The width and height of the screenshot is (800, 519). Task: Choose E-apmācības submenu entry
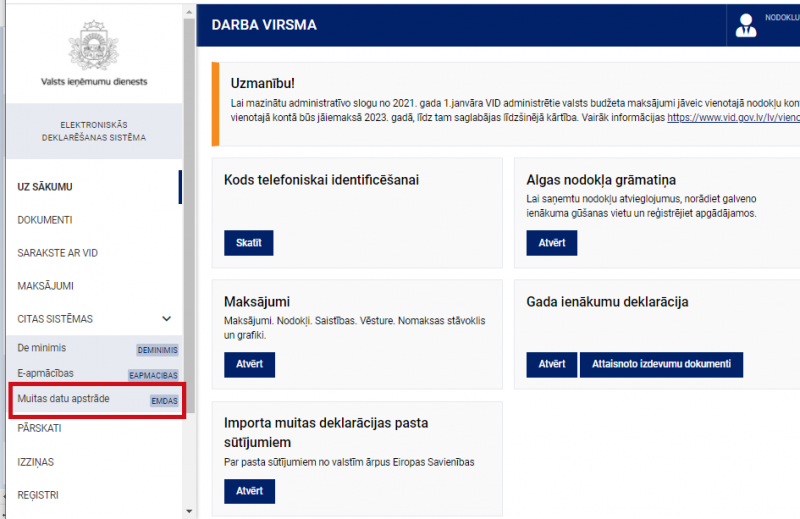[45, 373]
